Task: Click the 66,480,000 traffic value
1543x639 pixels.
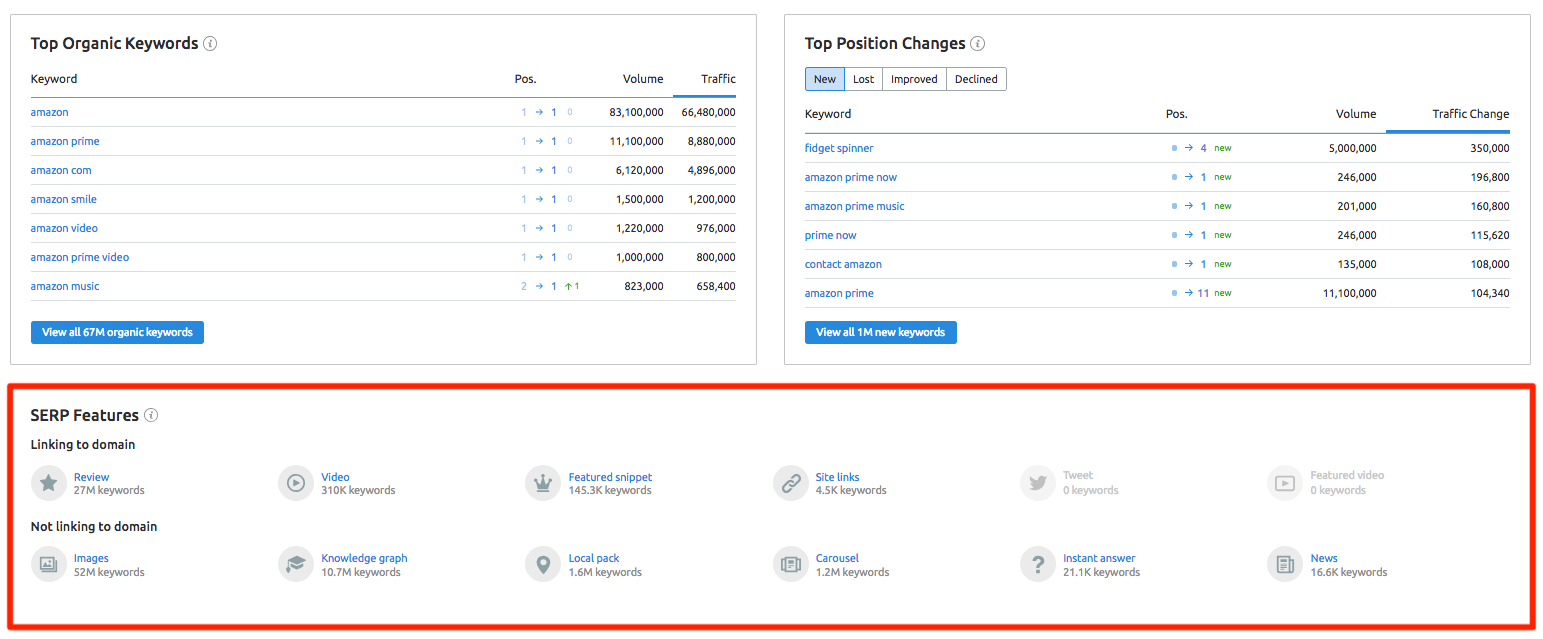Action: [709, 112]
